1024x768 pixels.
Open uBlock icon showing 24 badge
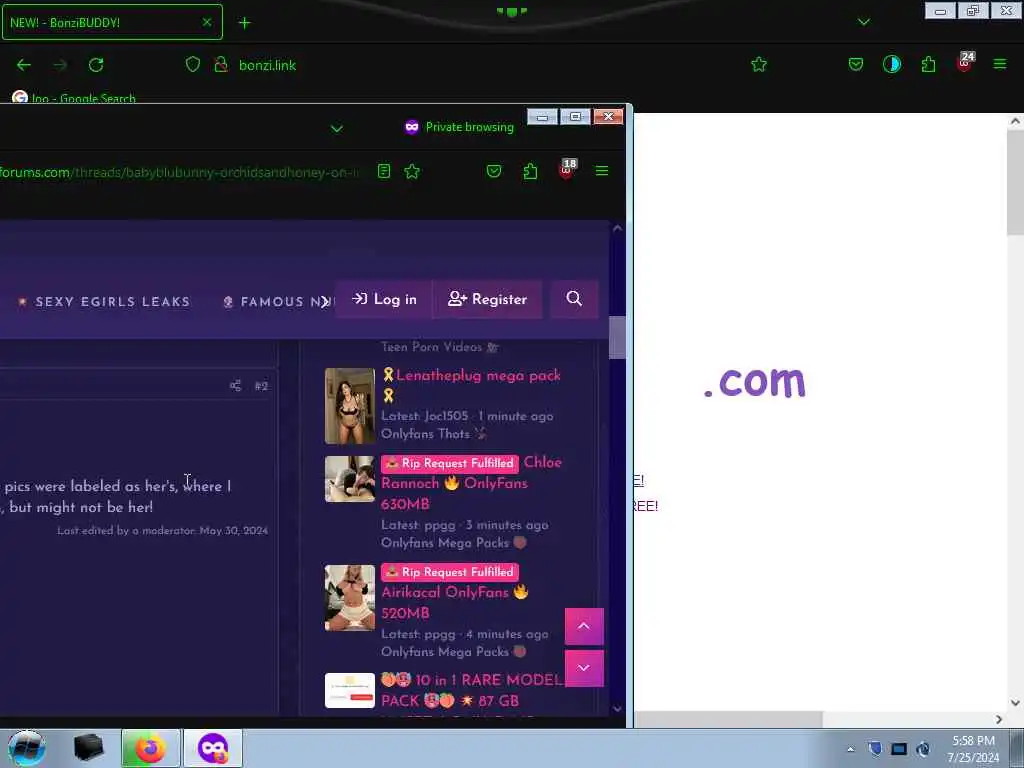tap(965, 63)
